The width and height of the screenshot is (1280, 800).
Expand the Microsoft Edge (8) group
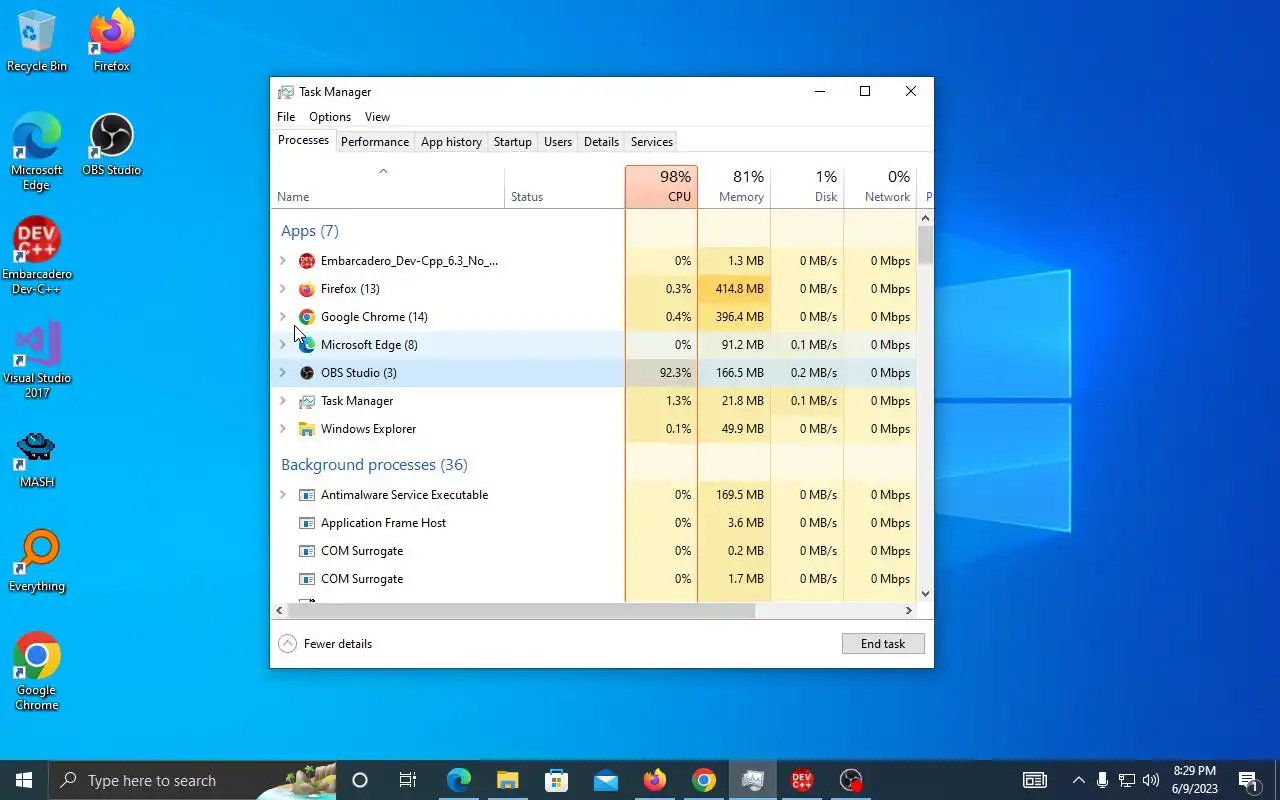[282, 345]
